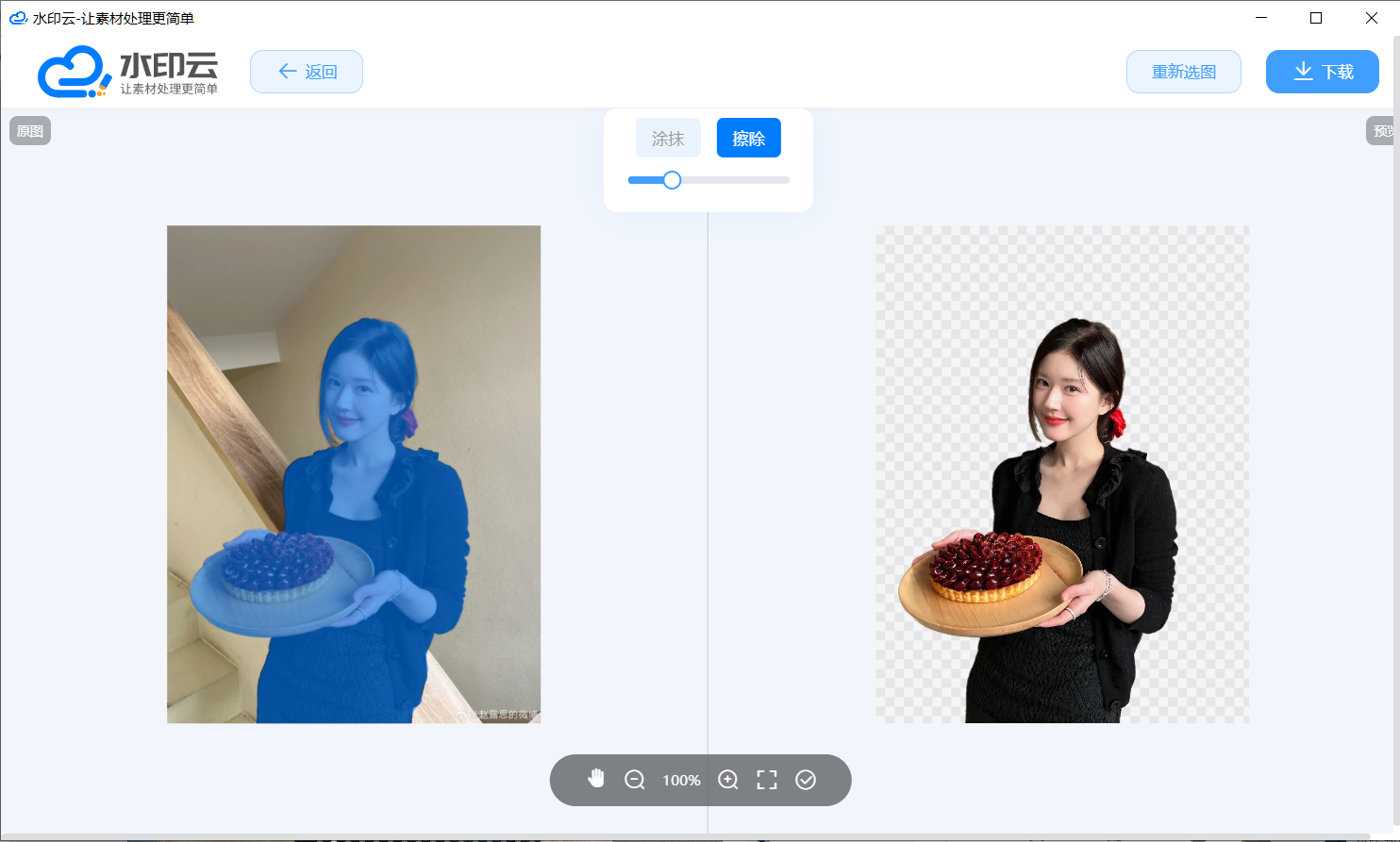This screenshot has height=842, width=1400.
Task: Click the 100% zoom level text
Action: click(x=681, y=781)
